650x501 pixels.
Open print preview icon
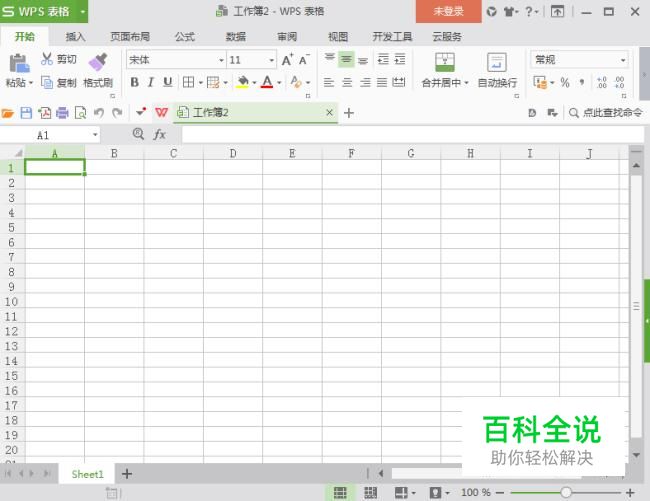pos(80,113)
